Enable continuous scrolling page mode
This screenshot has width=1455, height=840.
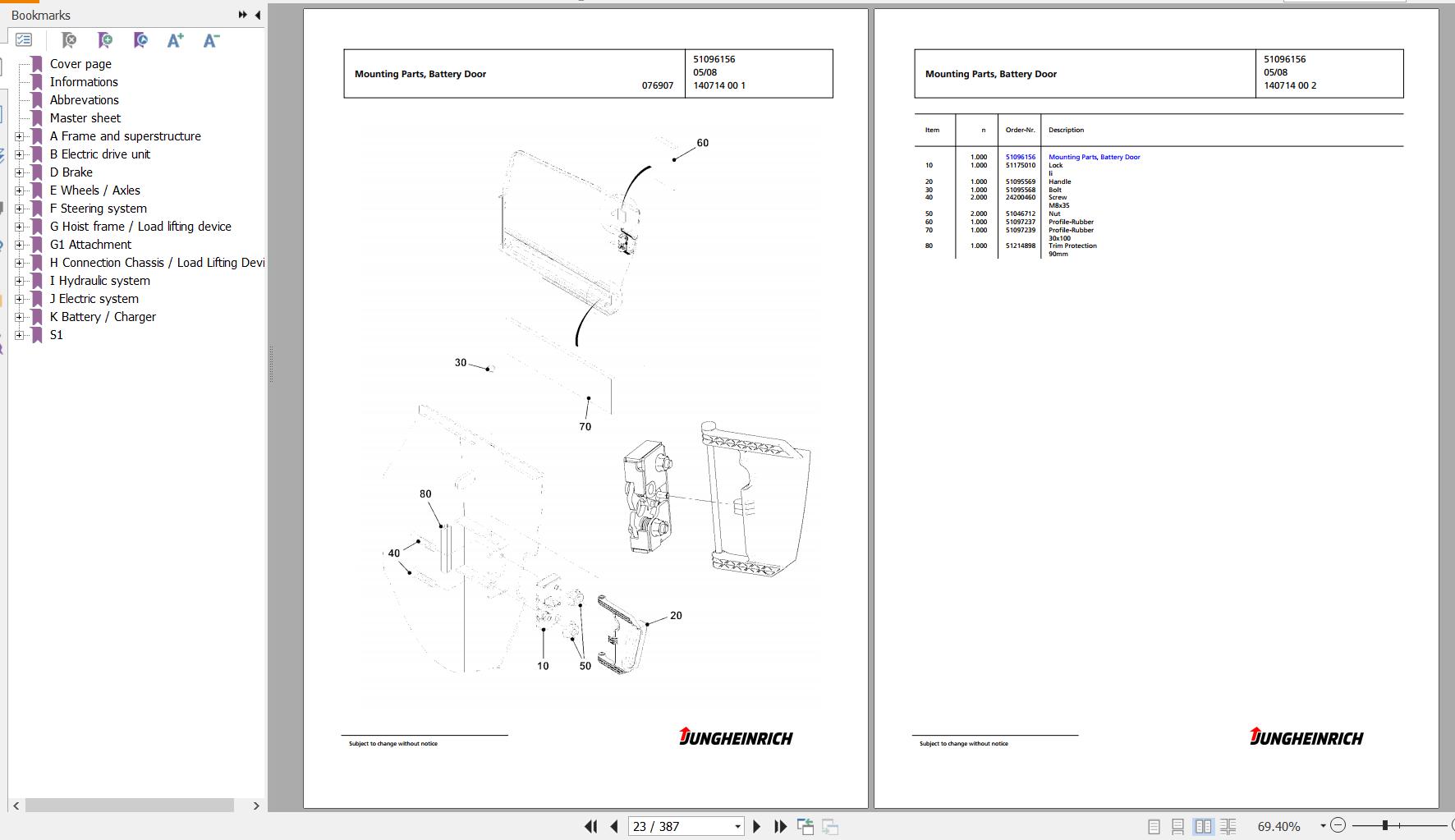[1177, 827]
